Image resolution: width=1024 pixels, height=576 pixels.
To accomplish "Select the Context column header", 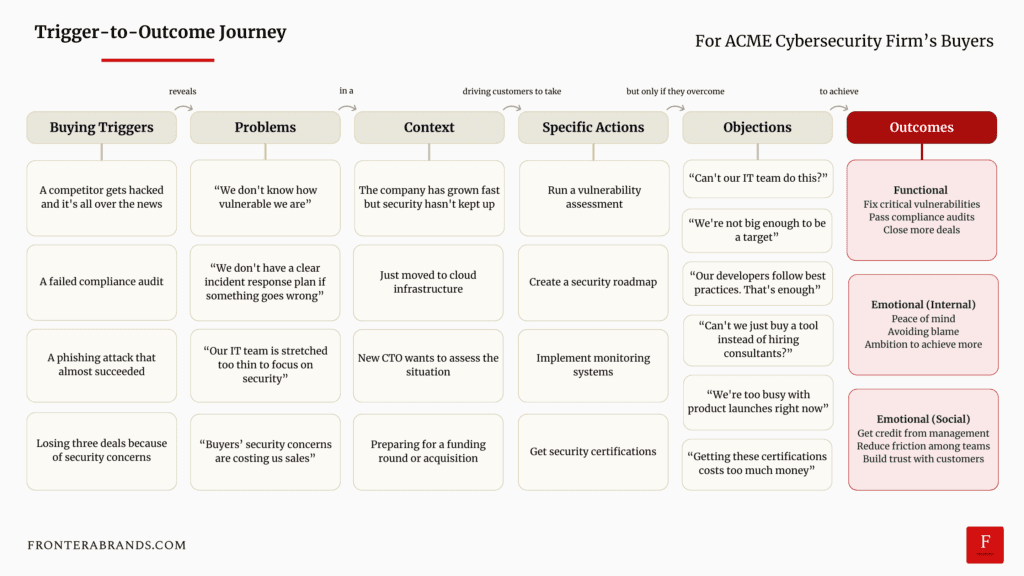I will pyautogui.click(x=429, y=127).
